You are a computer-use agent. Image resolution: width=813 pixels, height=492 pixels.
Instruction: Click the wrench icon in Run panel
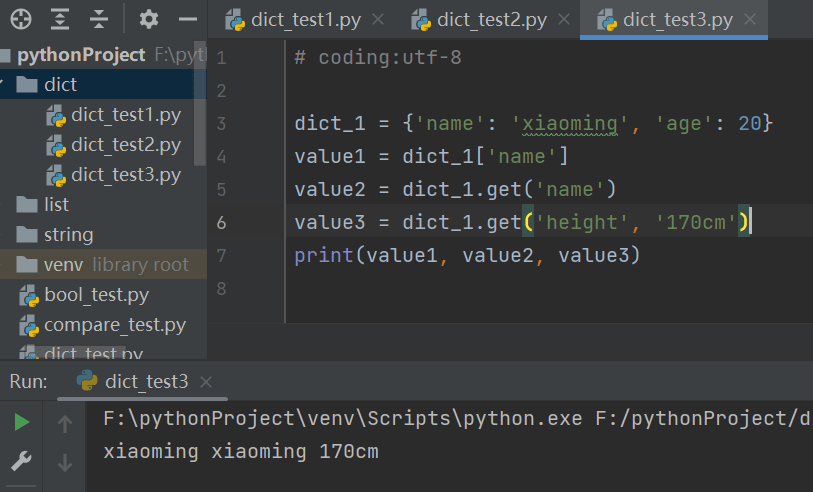click(21, 461)
